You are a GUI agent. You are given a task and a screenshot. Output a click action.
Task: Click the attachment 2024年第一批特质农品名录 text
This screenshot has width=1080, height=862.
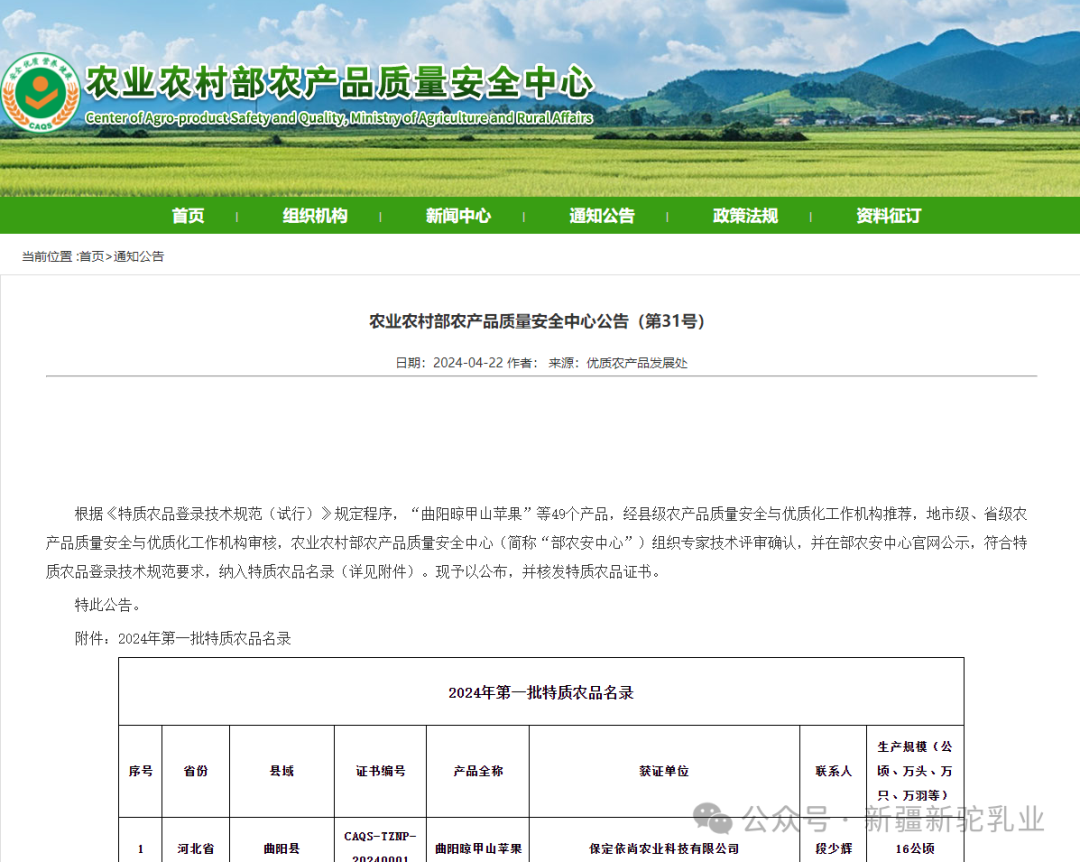point(205,638)
